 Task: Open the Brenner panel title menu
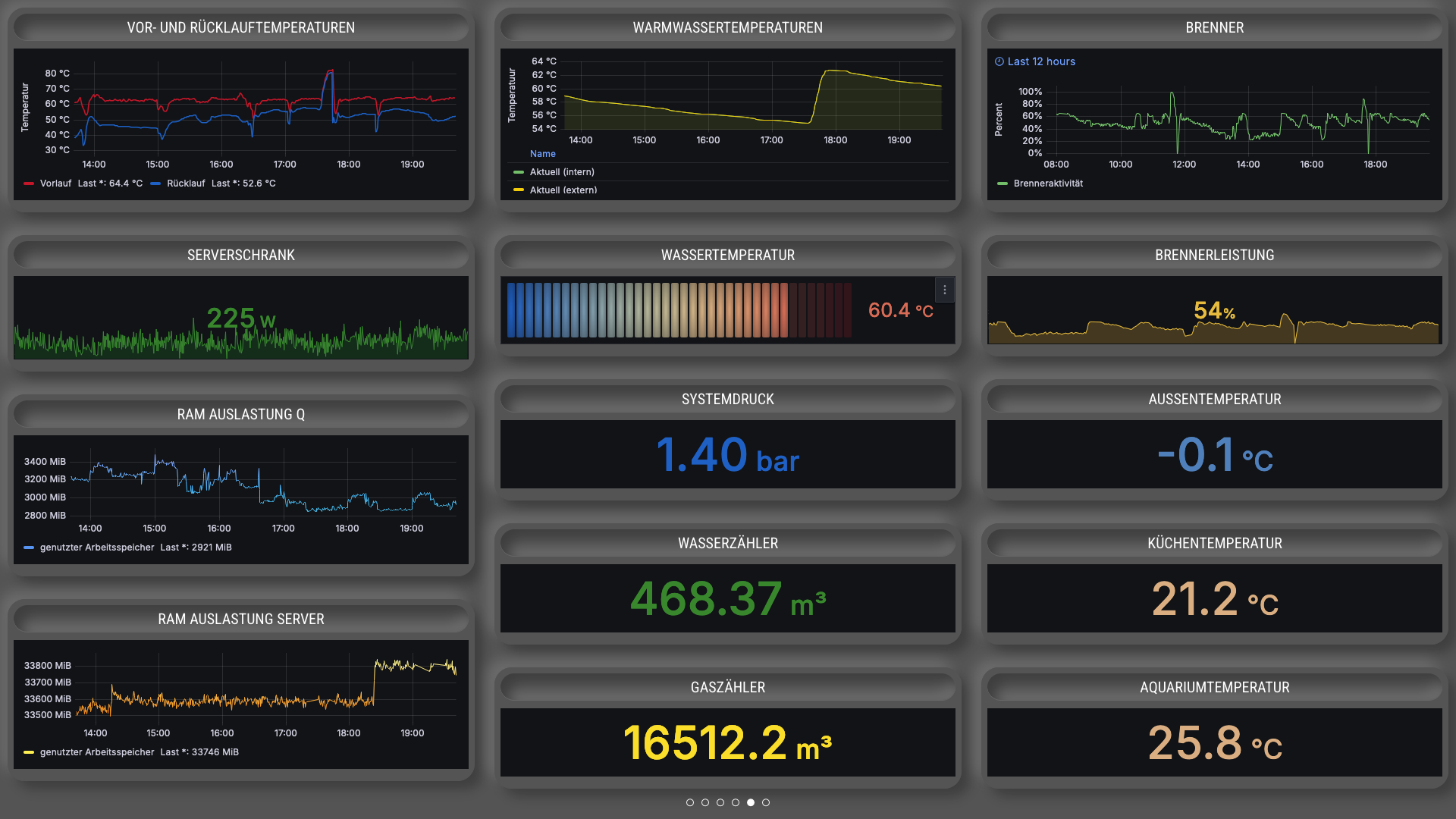pyautogui.click(x=1215, y=27)
